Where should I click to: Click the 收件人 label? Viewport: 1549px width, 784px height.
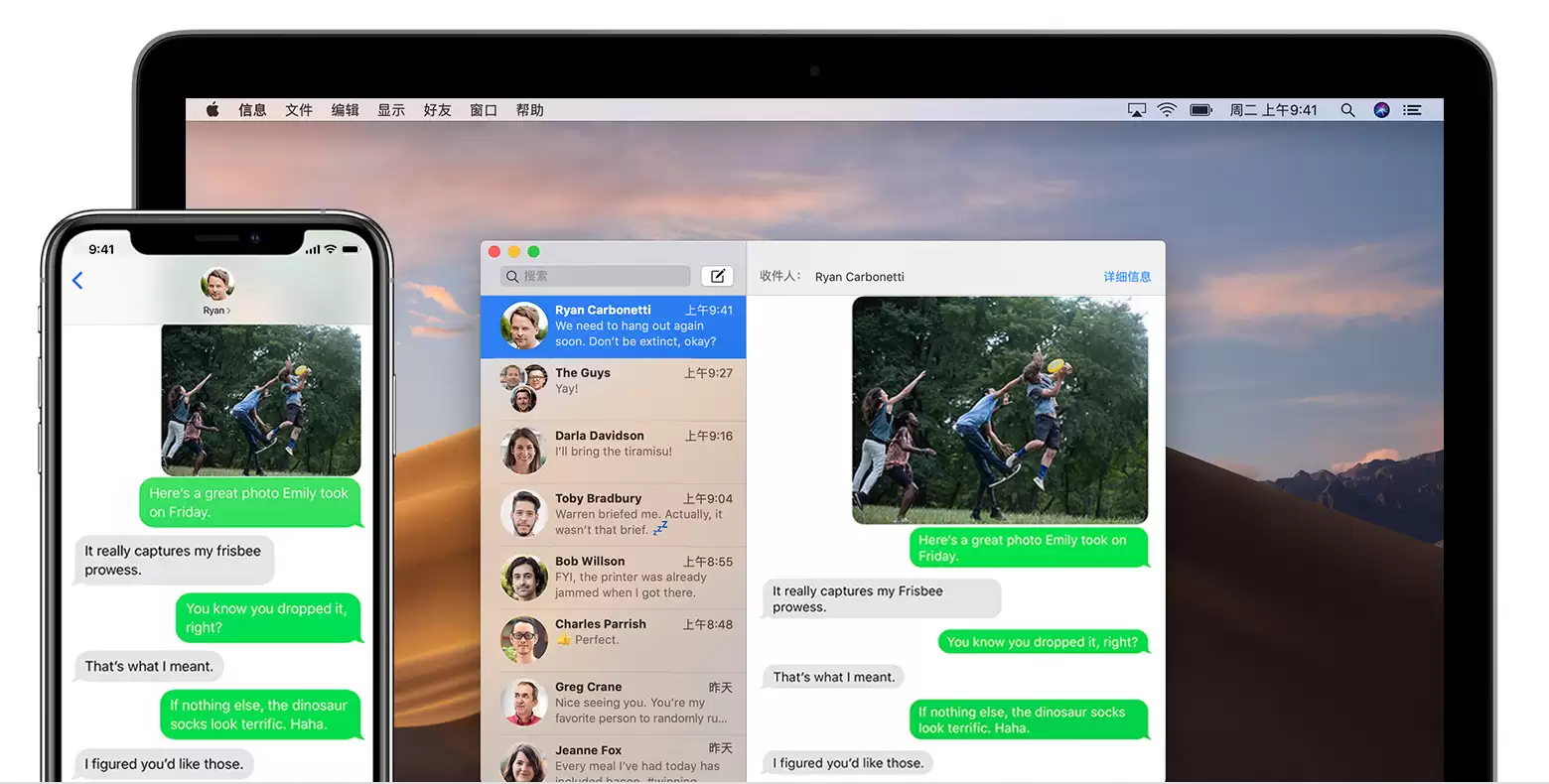click(780, 276)
